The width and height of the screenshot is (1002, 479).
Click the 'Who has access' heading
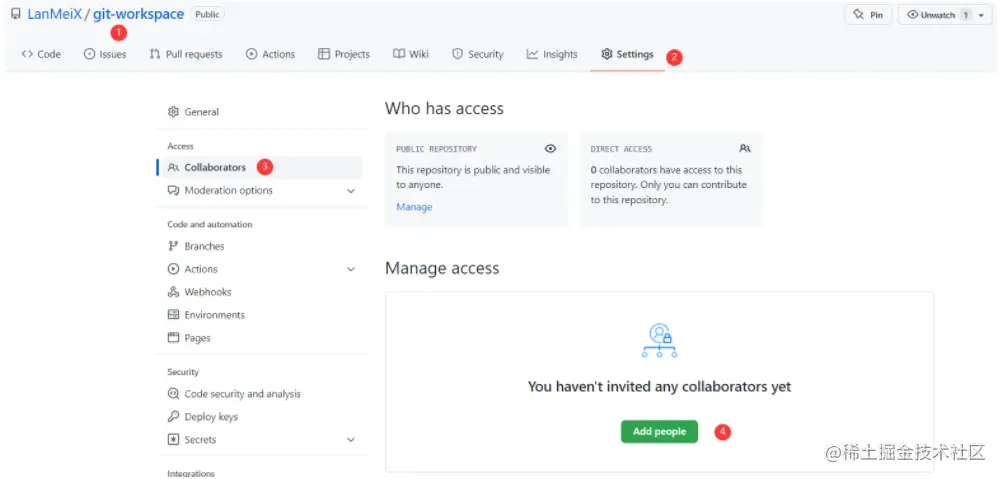point(444,109)
